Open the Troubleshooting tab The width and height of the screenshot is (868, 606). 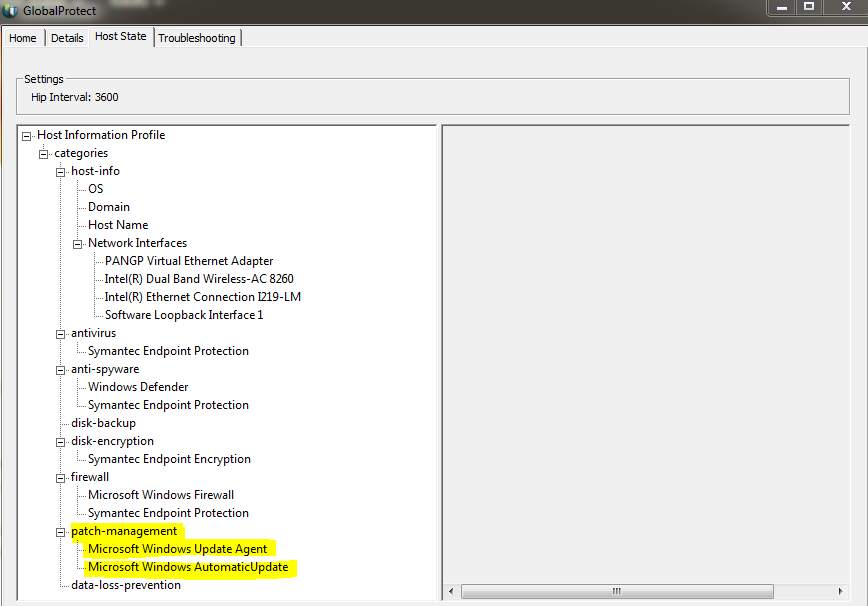pyautogui.click(x=197, y=38)
